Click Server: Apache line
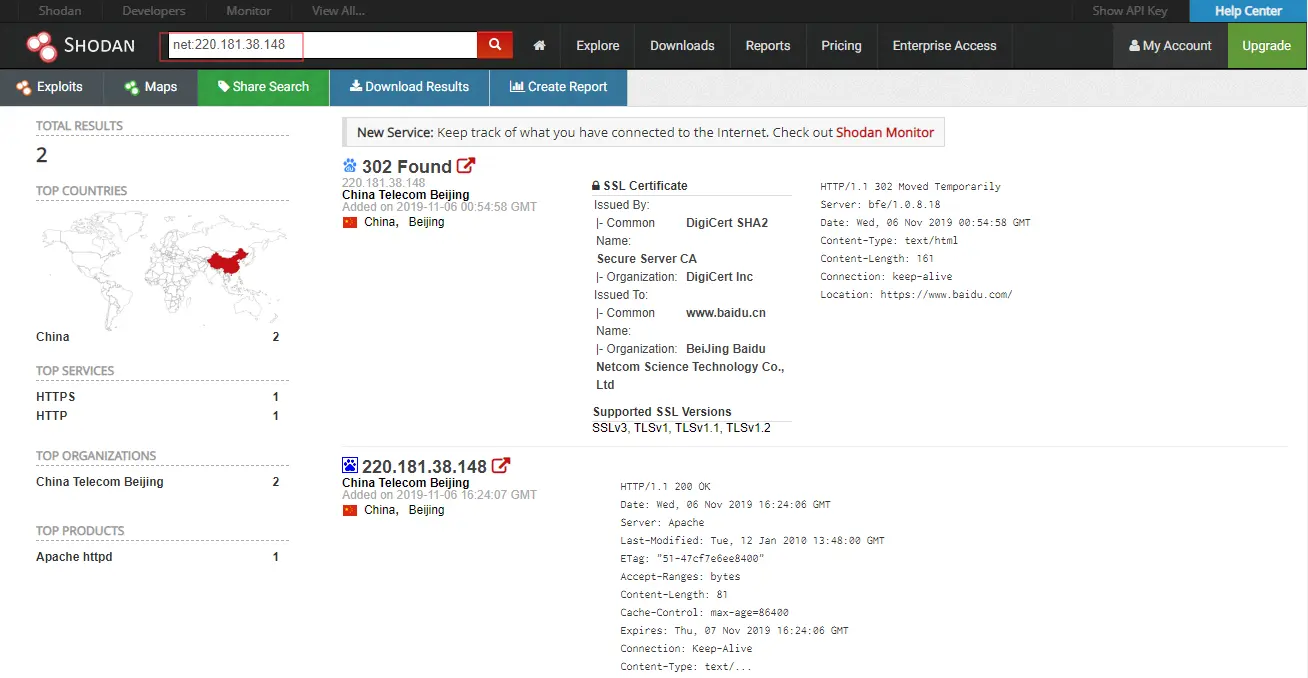1308x678 pixels. 662,523
